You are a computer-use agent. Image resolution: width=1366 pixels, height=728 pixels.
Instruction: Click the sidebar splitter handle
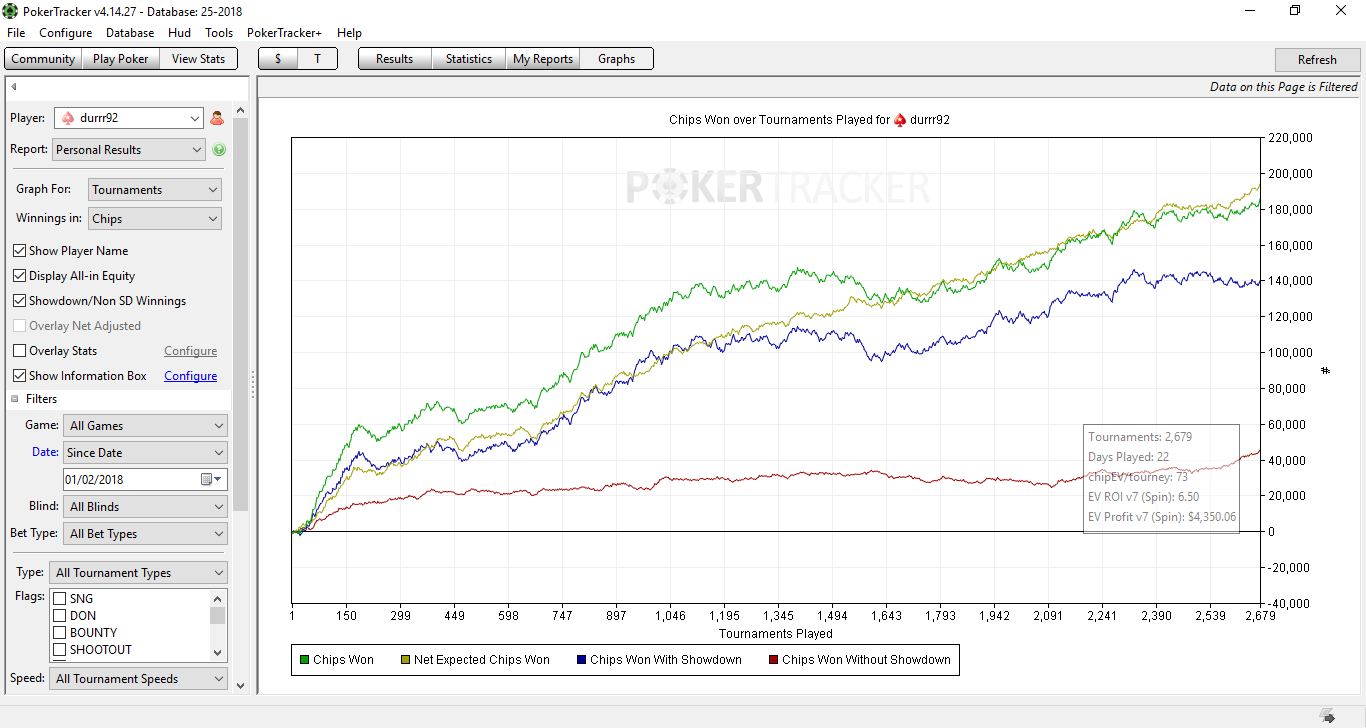tap(252, 384)
